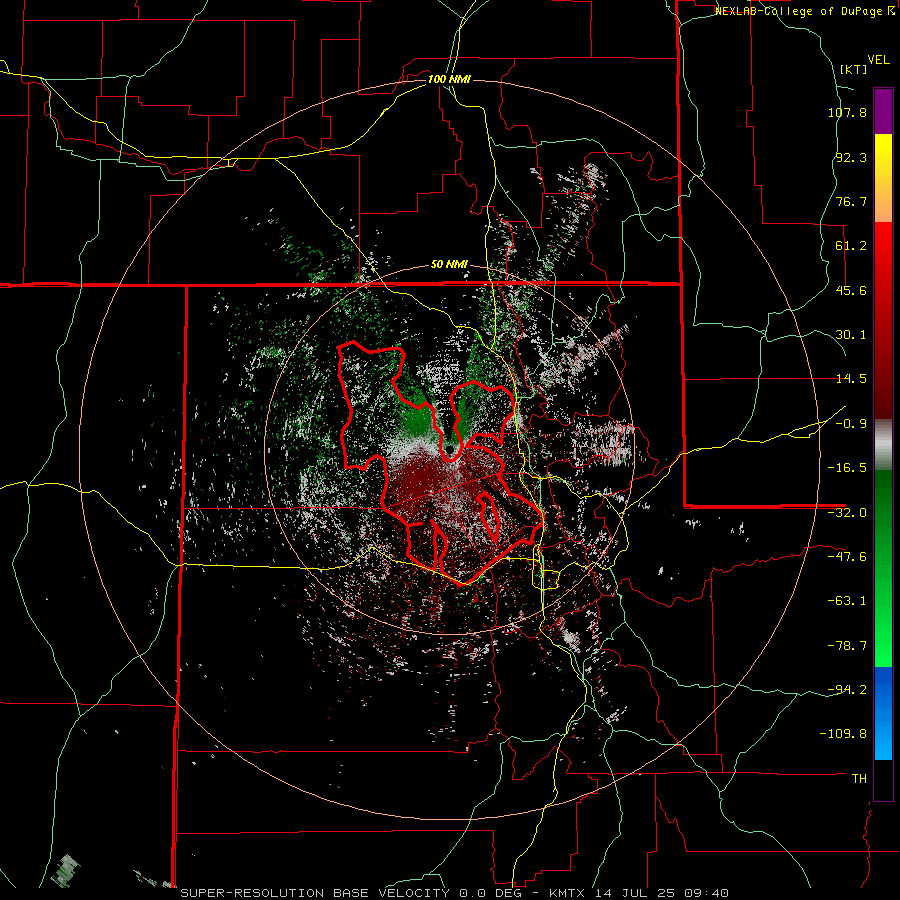Click the radar site center black dot
The image size is (900, 900).
click(x=449, y=449)
